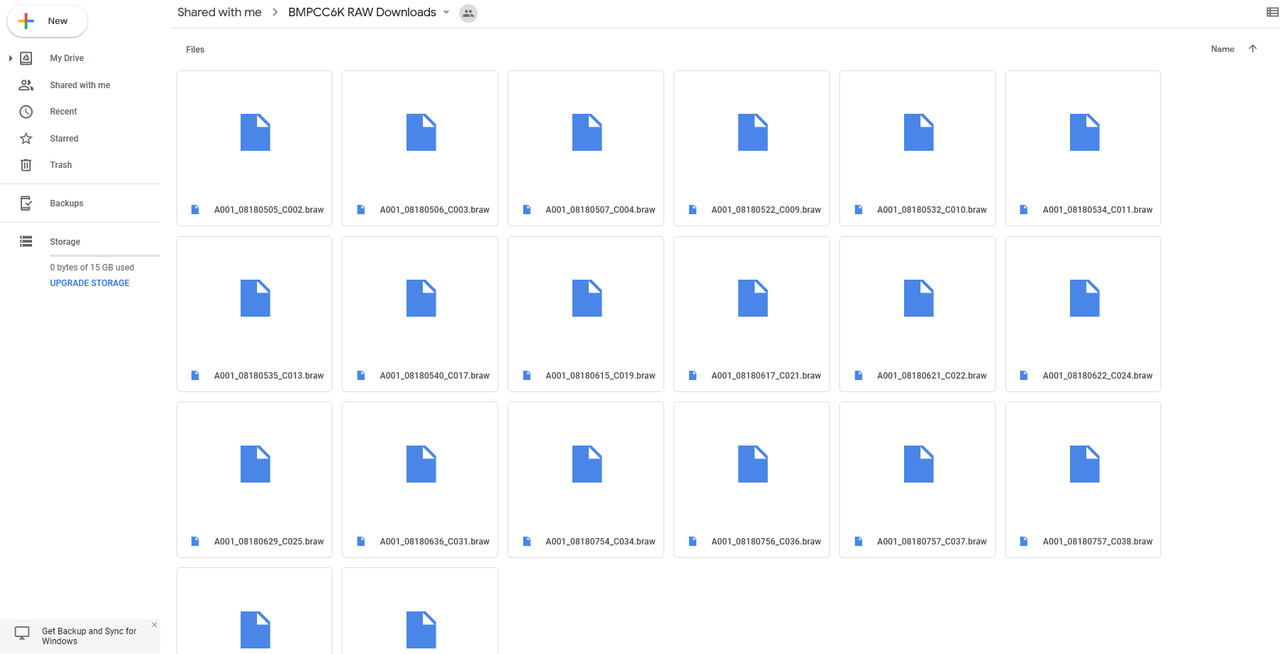Click the file name A001_08180522_C009.braw
This screenshot has width=1280, height=654.
point(766,210)
